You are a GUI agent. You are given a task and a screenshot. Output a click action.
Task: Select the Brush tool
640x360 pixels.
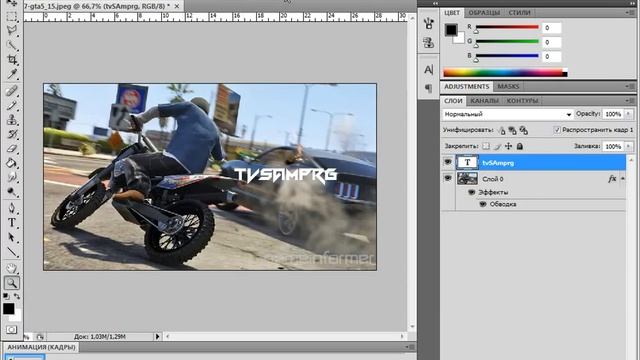coord(11,105)
